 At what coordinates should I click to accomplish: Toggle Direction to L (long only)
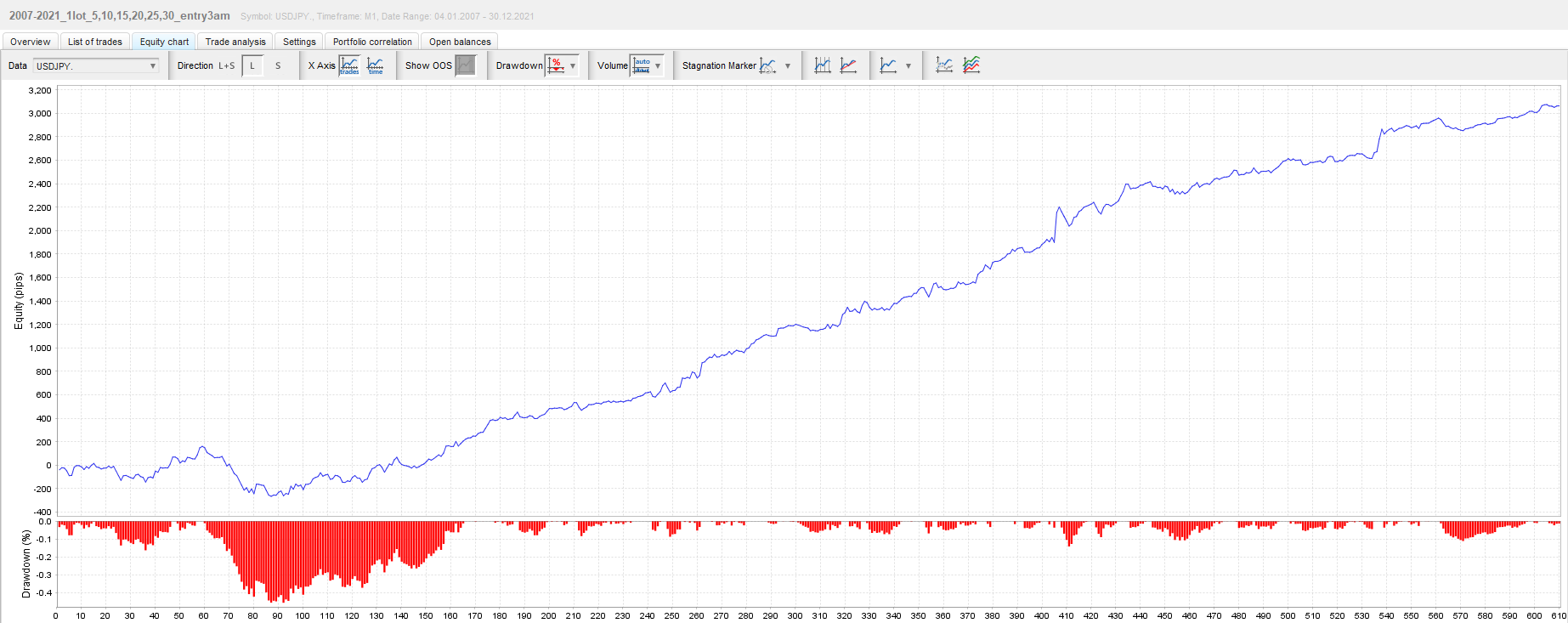pyautogui.click(x=252, y=65)
